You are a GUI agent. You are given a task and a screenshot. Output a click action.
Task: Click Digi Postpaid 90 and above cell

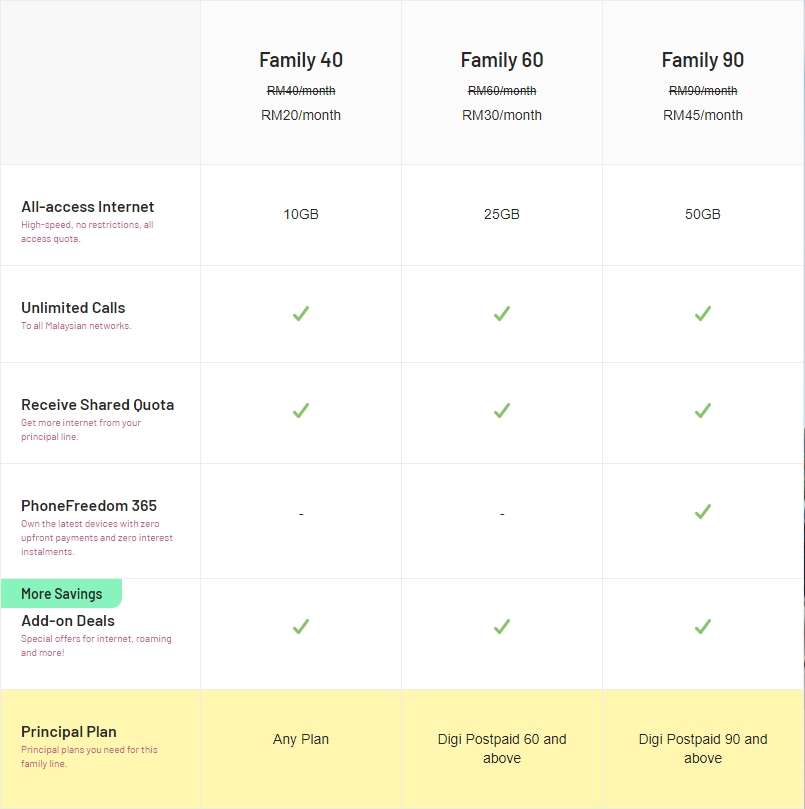pos(703,748)
